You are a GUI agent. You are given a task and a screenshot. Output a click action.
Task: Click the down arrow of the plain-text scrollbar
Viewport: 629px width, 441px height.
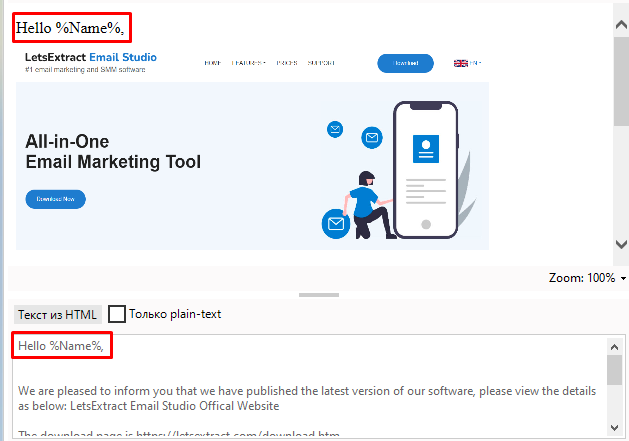pos(614,428)
